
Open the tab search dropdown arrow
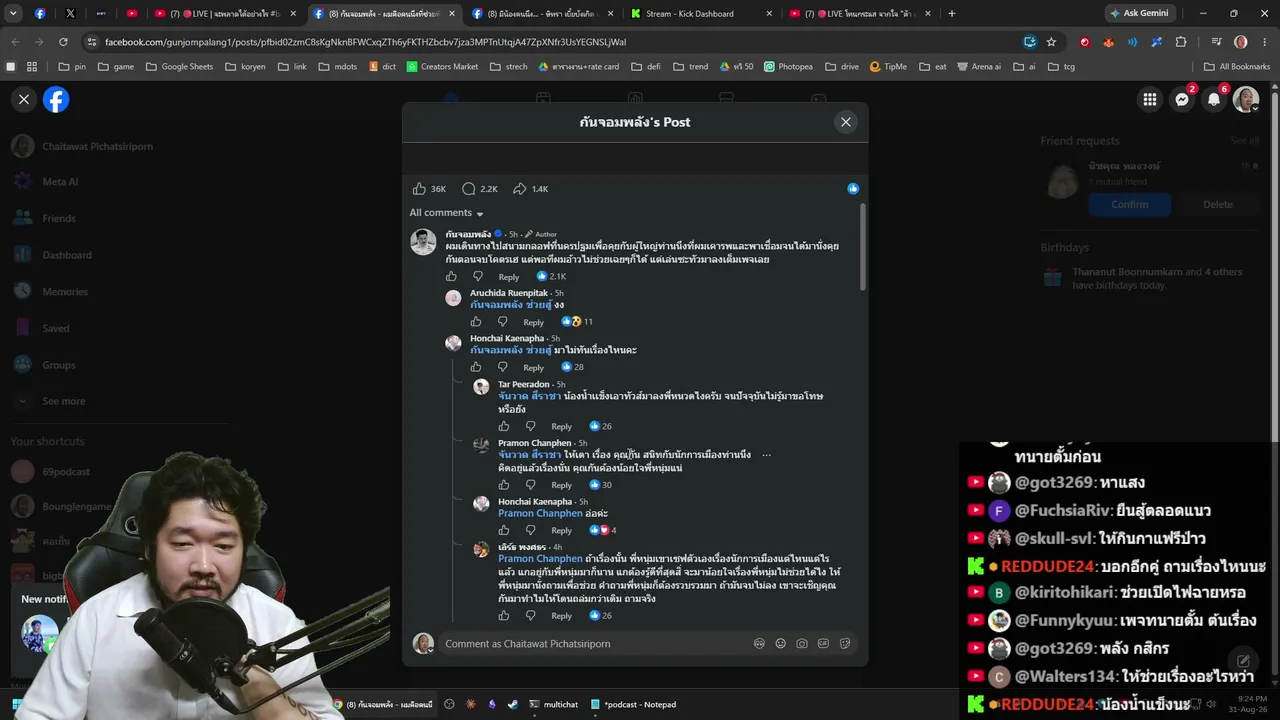click(15, 14)
